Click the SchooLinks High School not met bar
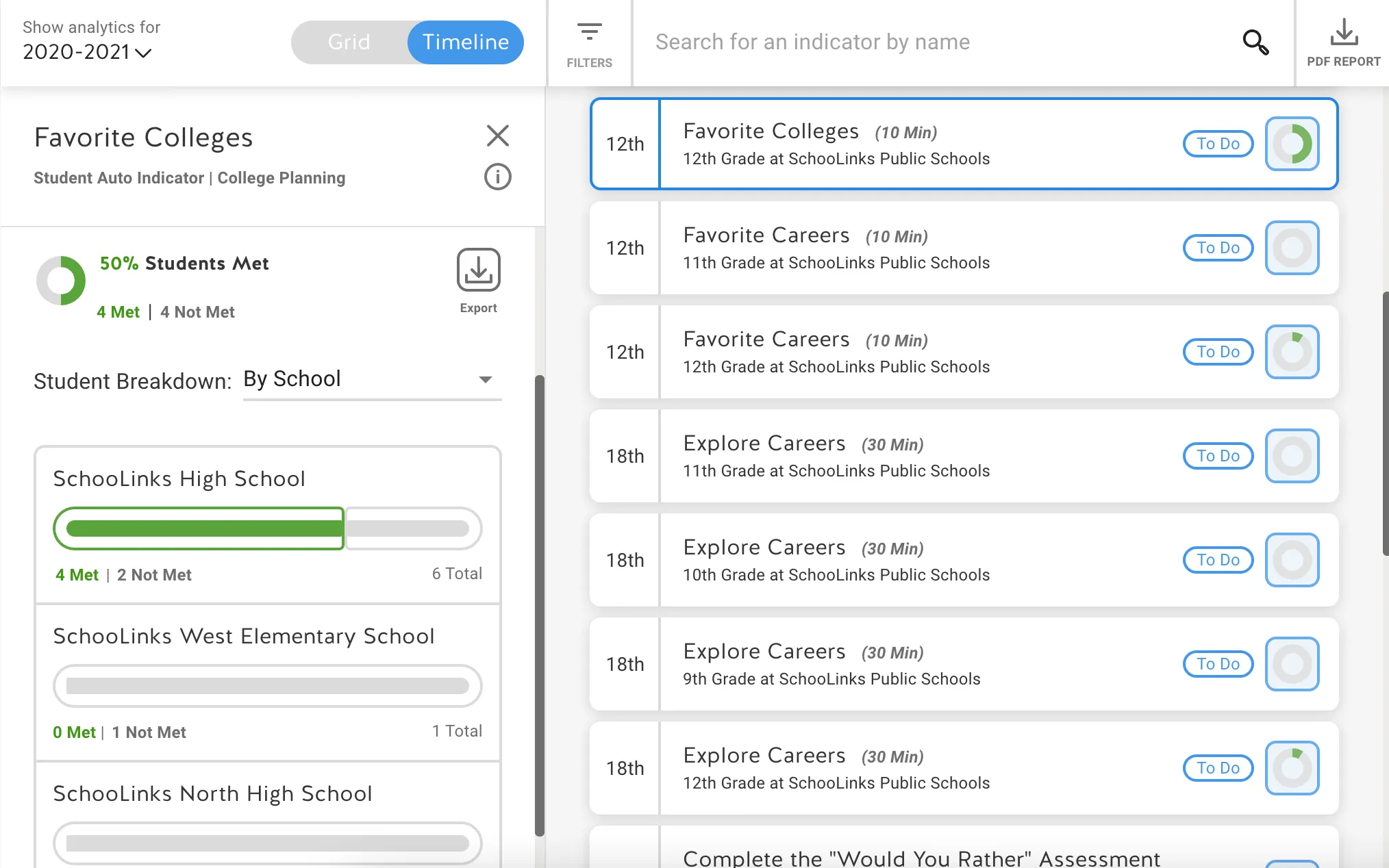Viewport: 1389px width, 868px height. pyautogui.click(x=413, y=528)
